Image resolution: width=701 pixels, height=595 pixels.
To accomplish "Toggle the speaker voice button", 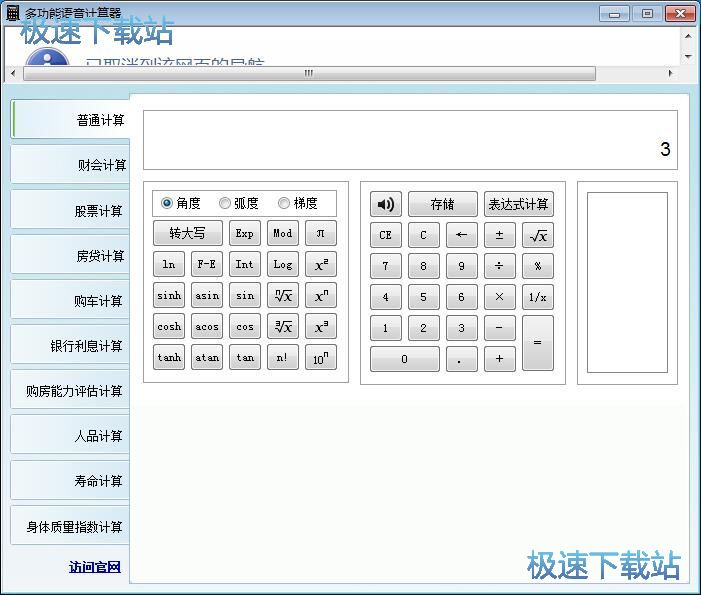I will (385, 204).
